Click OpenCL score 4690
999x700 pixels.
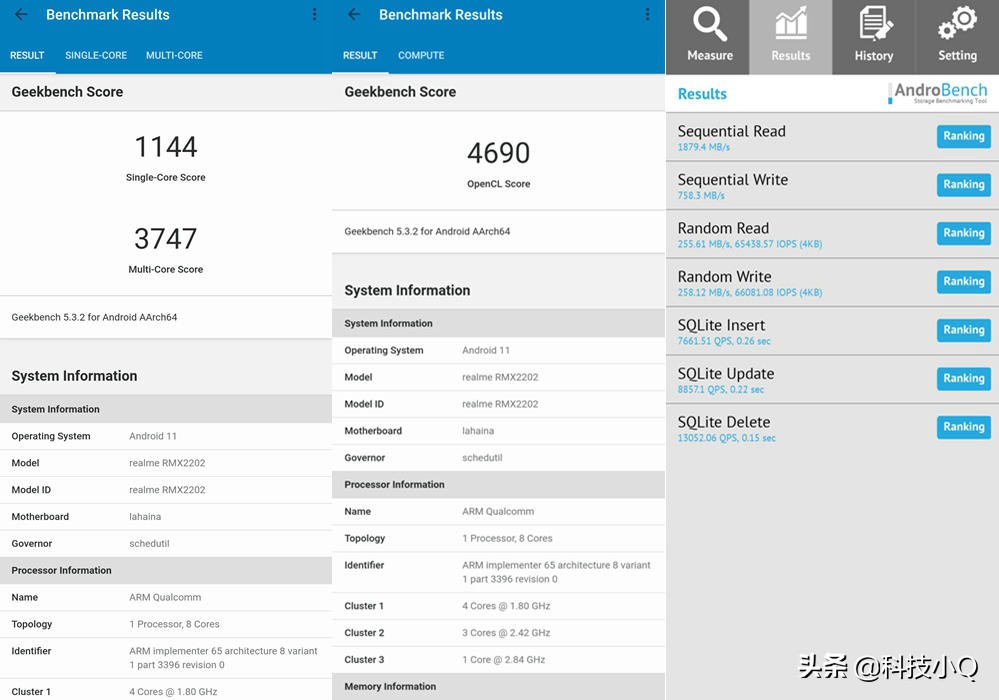click(498, 153)
